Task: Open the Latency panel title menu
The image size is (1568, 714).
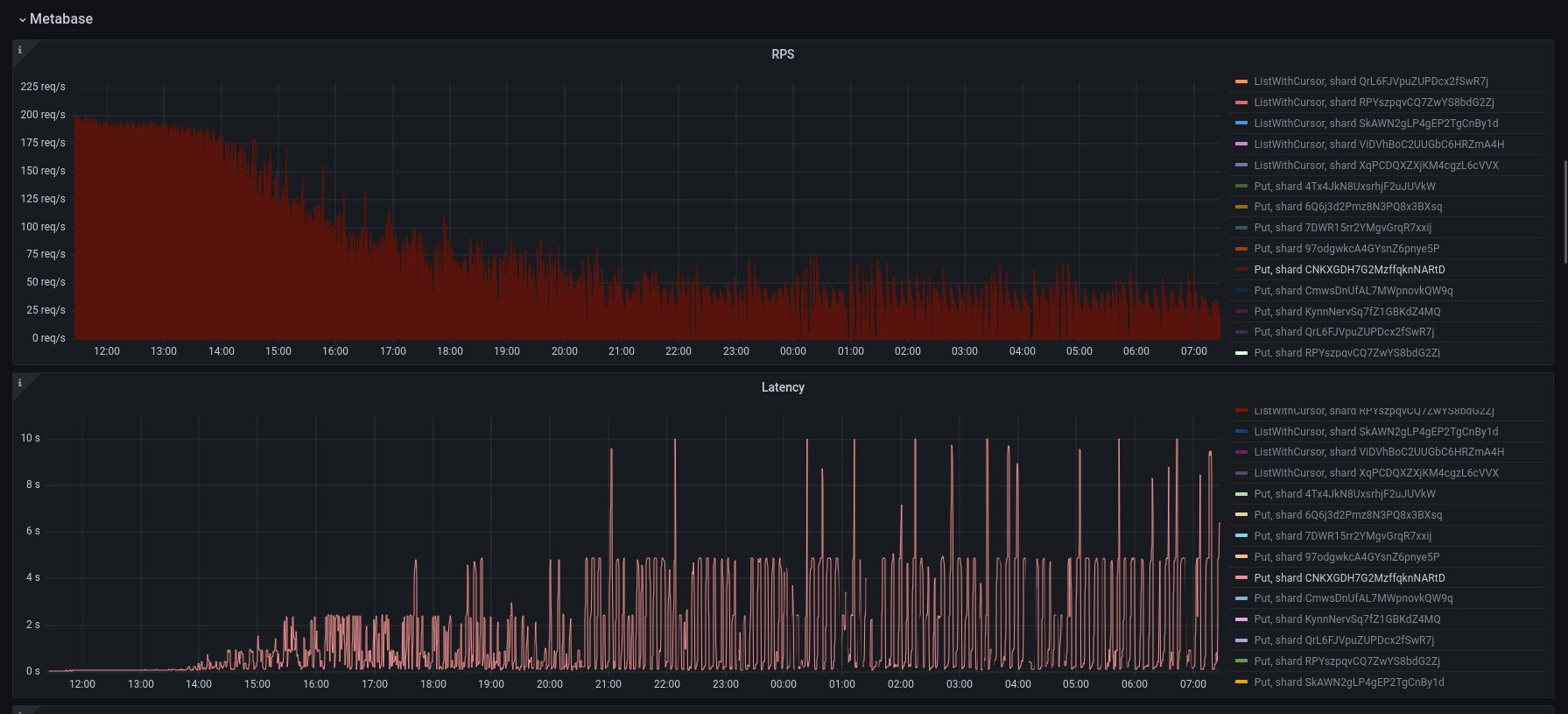Action: [x=783, y=387]
